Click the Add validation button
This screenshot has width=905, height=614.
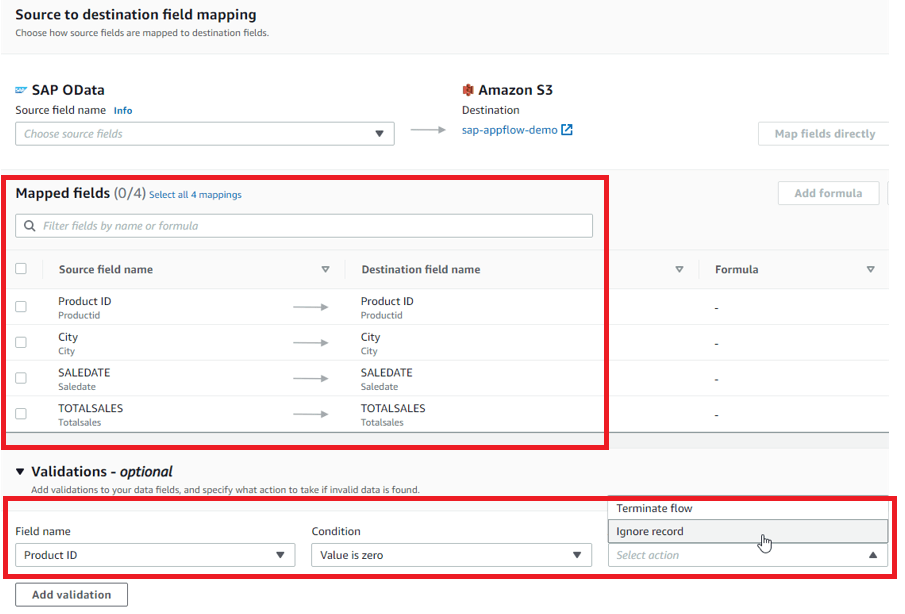click(x=72, y=595)
